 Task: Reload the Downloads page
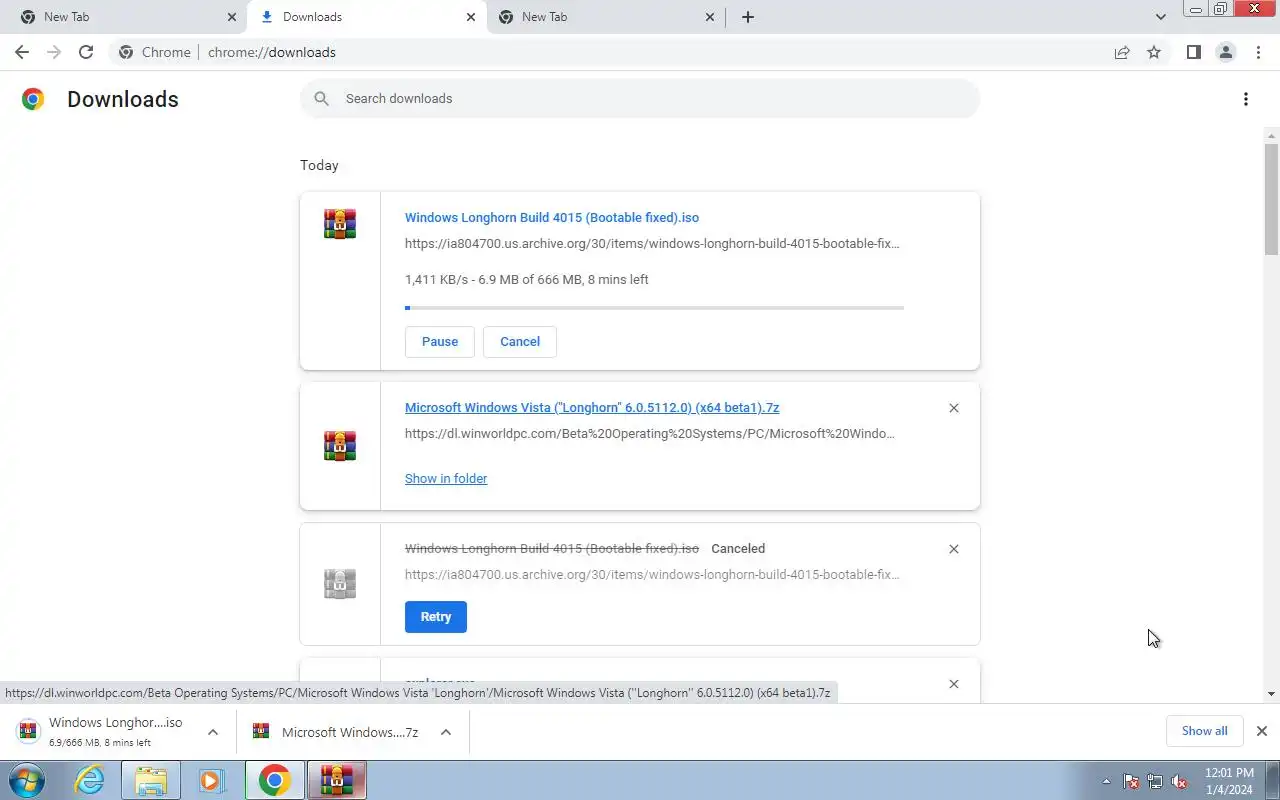point(86,52)
